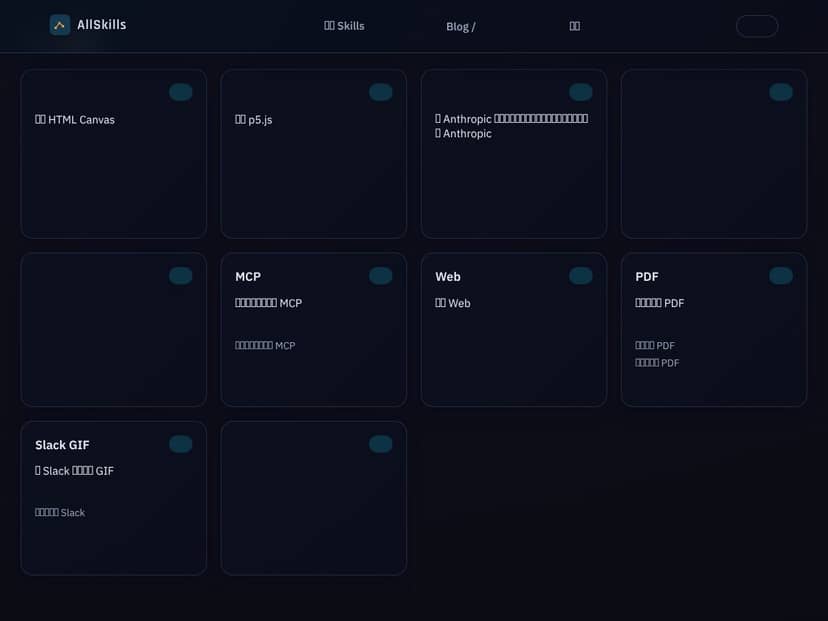Click the badge icon on HTML Canvas card
Image resolution: width=828 pixels, height=621 pixels.
coord(181,91)
